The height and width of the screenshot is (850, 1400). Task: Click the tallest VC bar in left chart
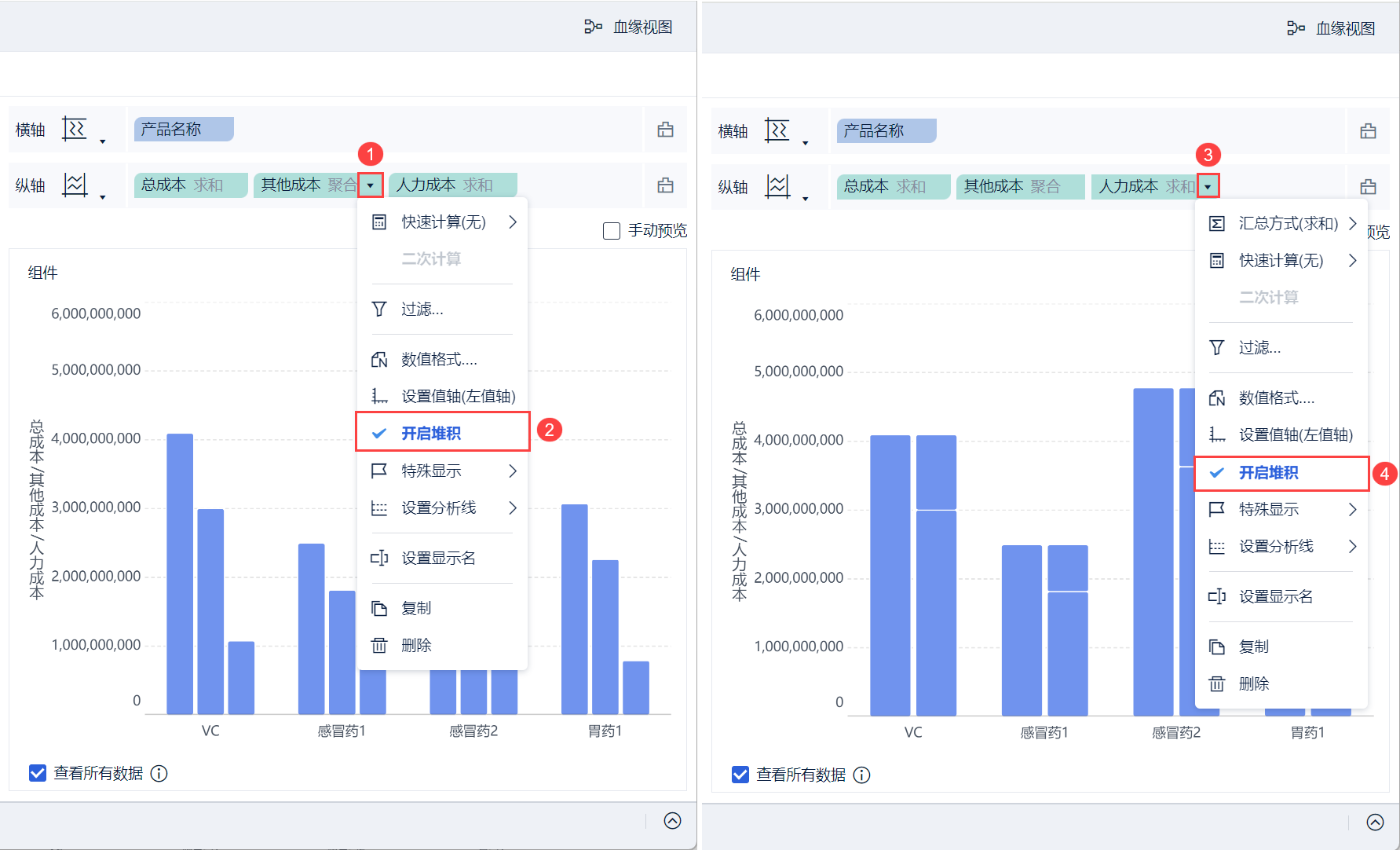(x=180, y=573)
